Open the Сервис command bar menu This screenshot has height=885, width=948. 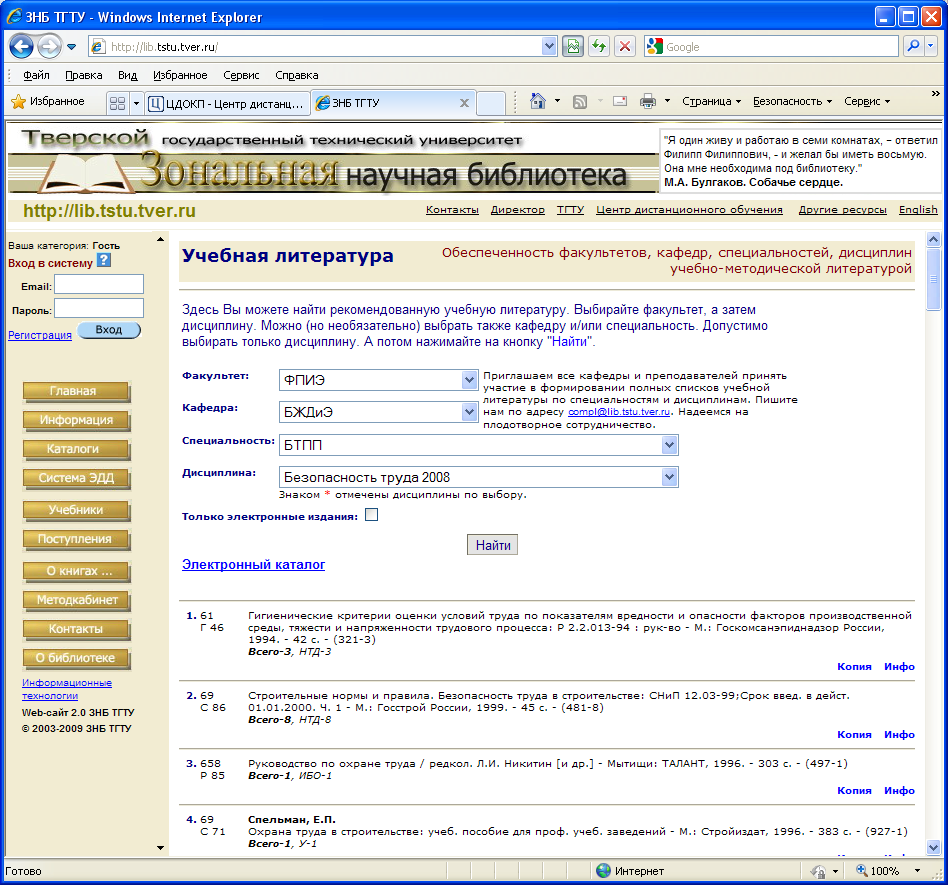(x=866, y=101)
